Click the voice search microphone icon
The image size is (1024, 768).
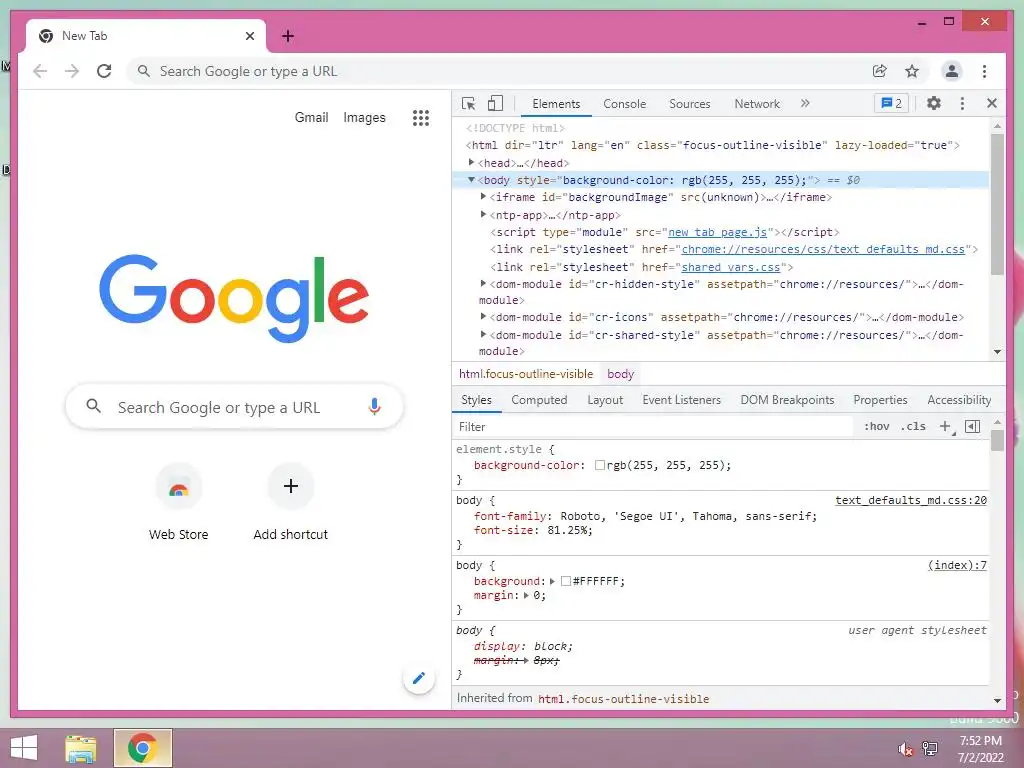[374, 406]
